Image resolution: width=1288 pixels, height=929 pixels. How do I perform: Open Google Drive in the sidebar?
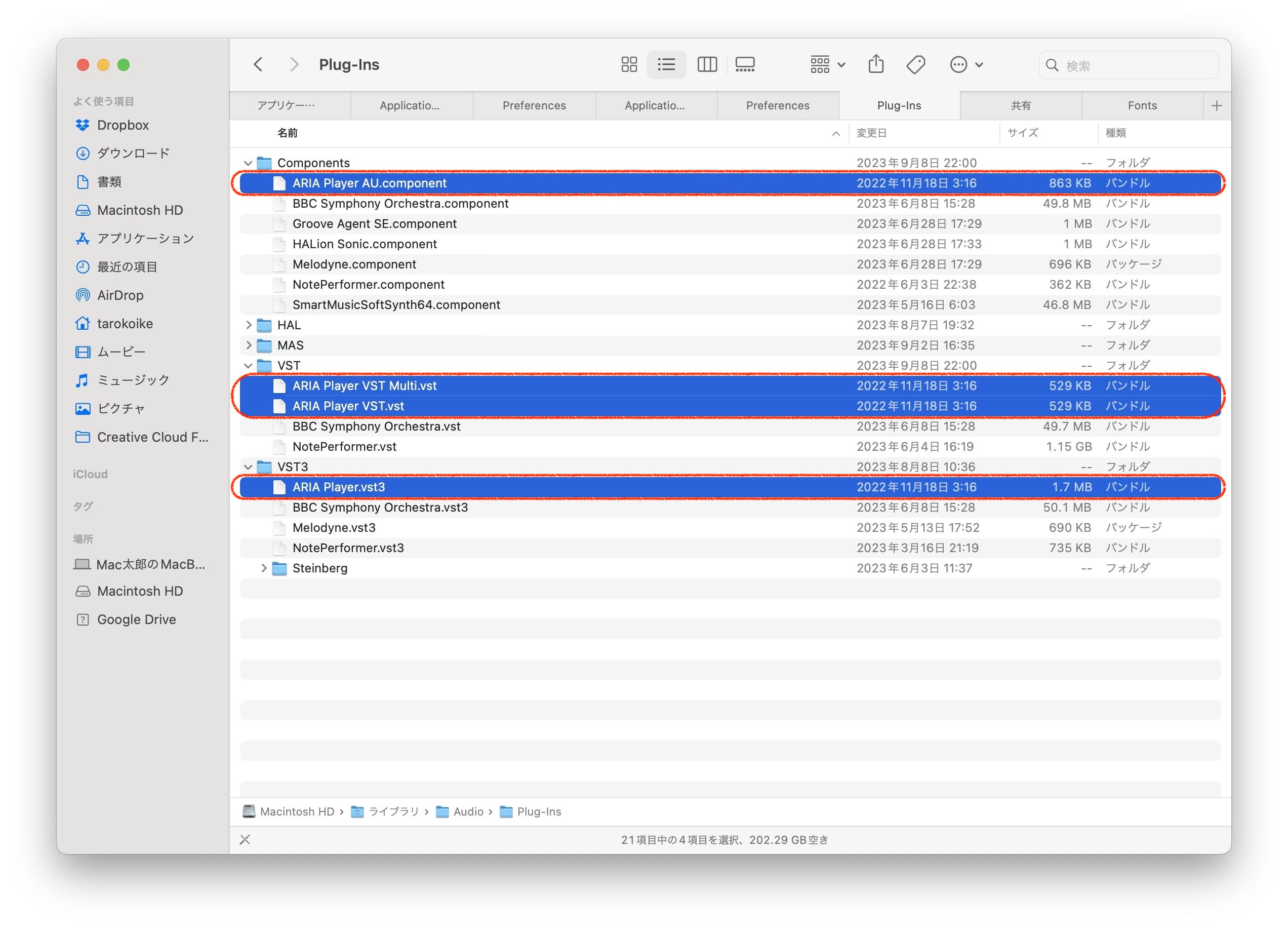tap(126, 620)
